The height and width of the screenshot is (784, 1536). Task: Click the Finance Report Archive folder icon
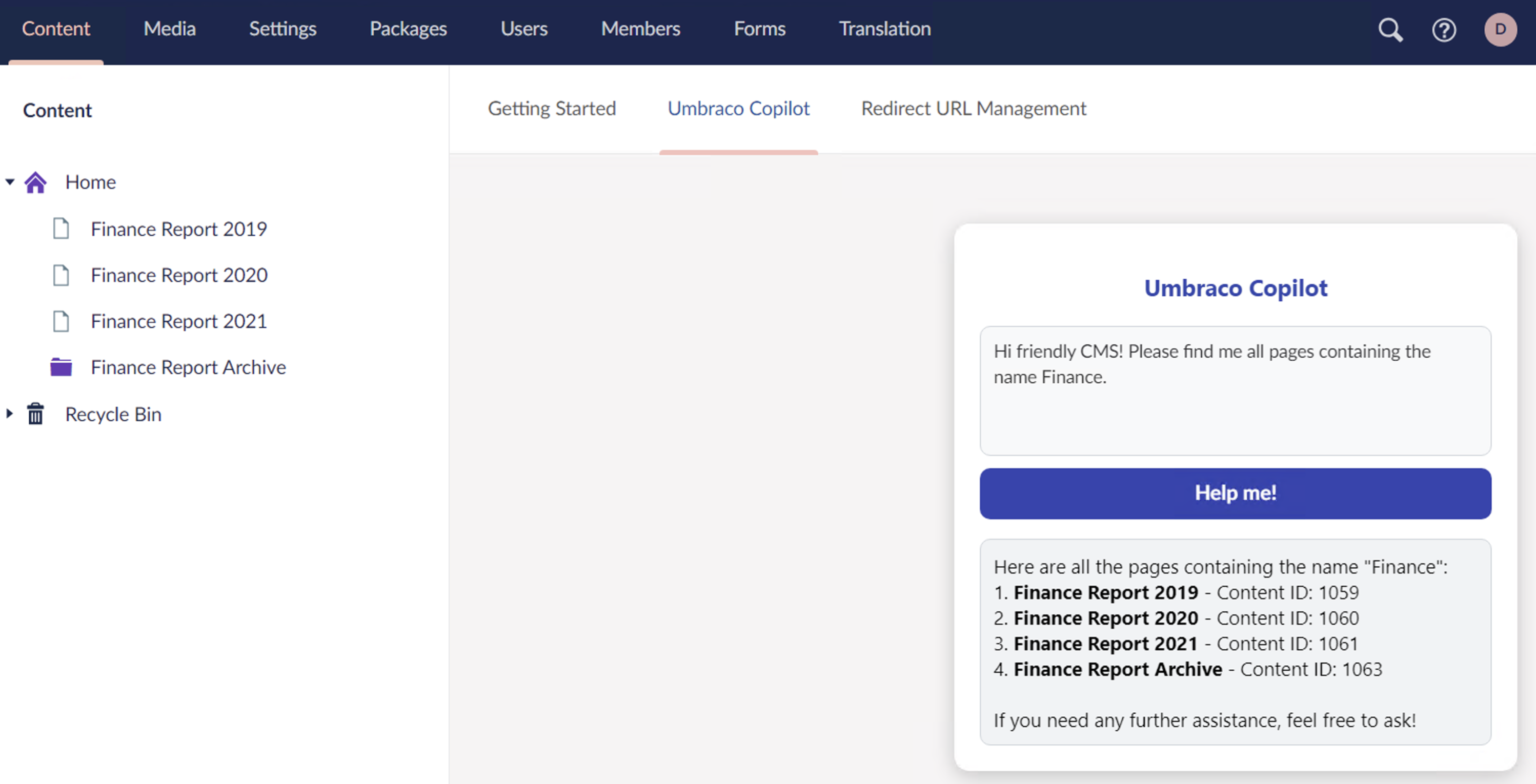61,367
